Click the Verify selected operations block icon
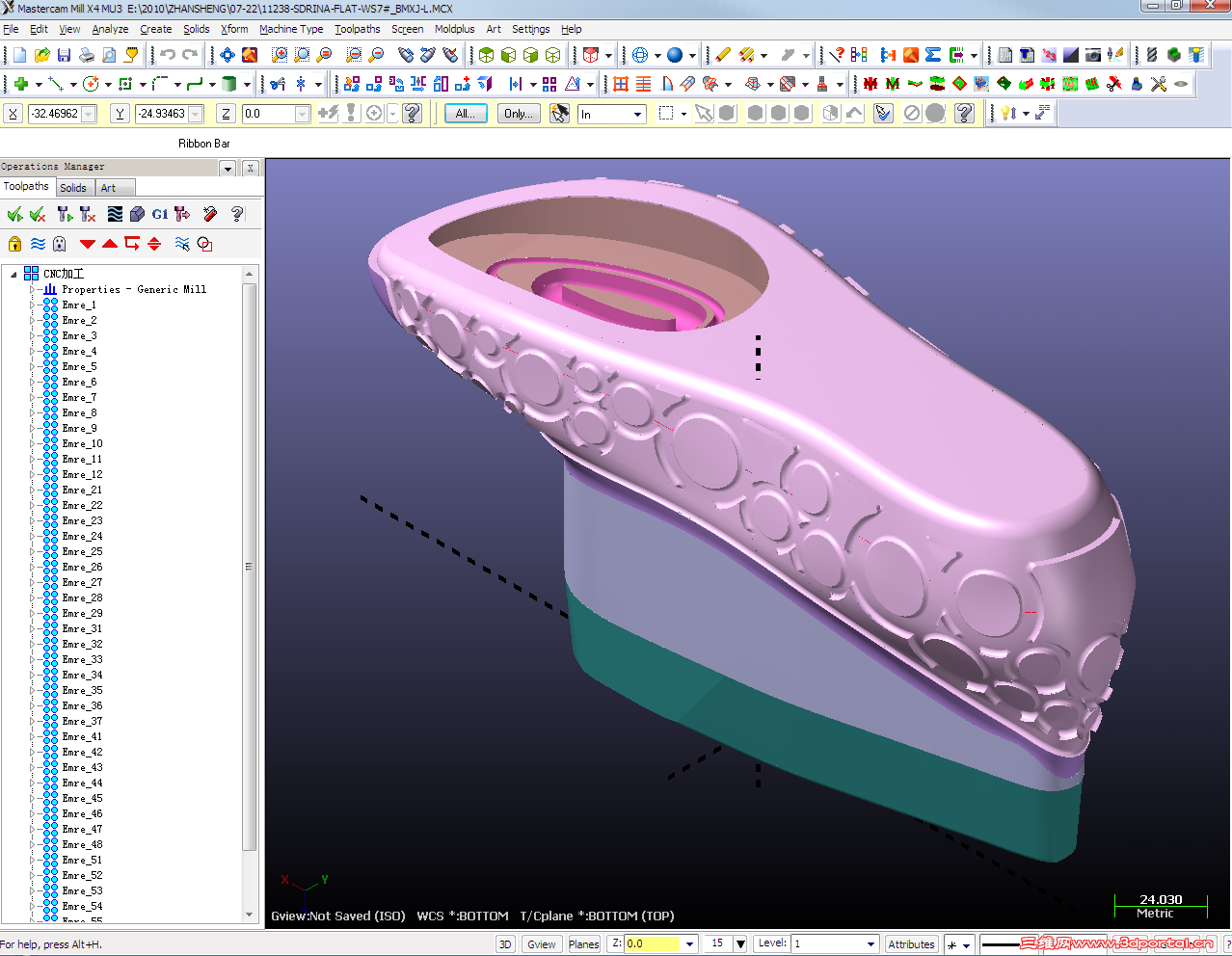Image resolution: width=1232 pixels, height=956 pixels. pyautogui.click(x=137, y=214)
